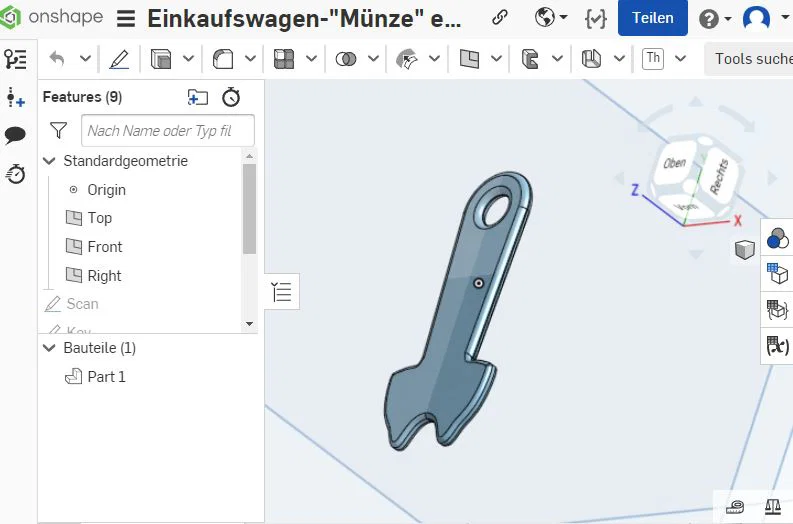The image size is (793, 524).
Task: Click the Features (9) header
Action: tap(82, 97)
